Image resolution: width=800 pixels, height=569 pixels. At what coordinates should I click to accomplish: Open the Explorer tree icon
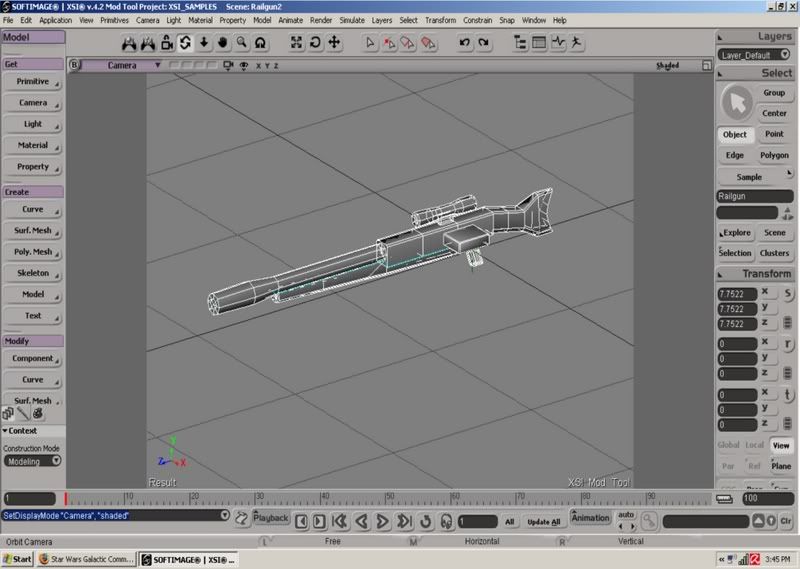[x=520, y=42]
